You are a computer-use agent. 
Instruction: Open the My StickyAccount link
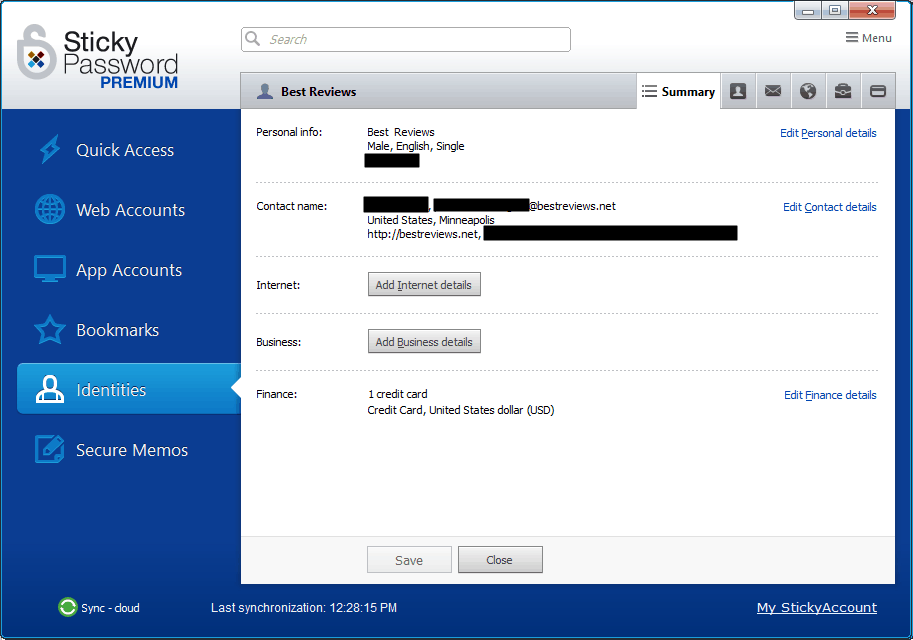816,607
